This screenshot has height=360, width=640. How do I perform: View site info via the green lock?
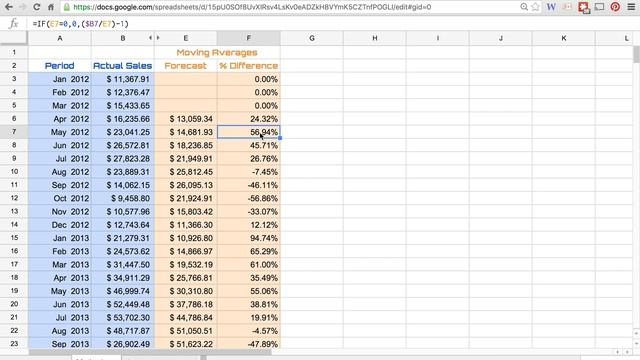pos(67,7)
